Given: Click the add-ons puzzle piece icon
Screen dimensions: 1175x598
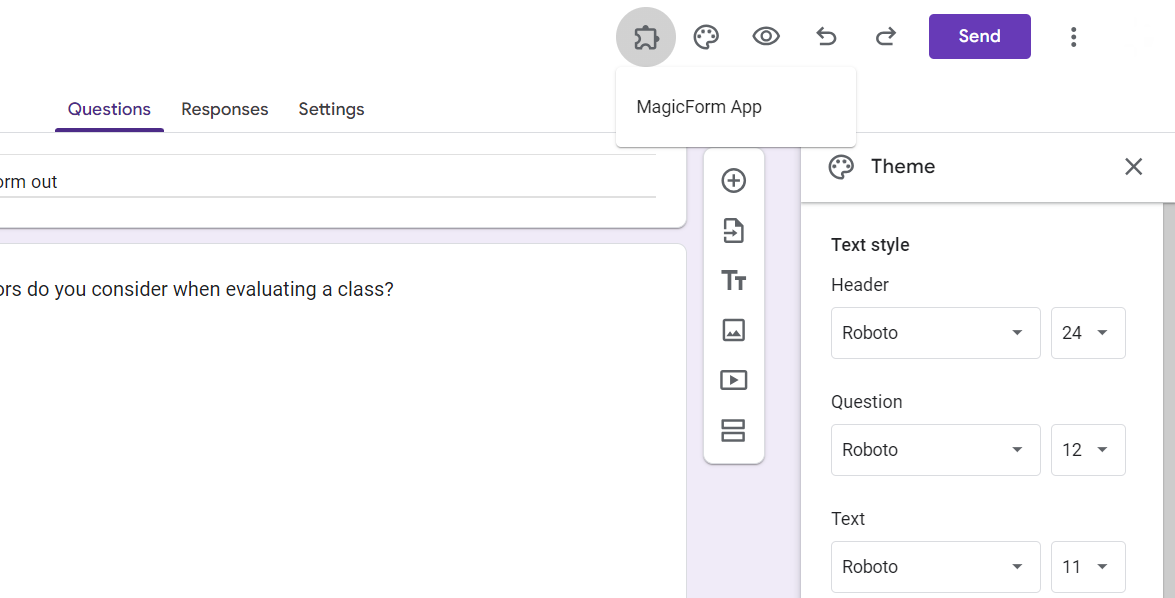Looking at the screenshot, I should (x=646, y=37).
